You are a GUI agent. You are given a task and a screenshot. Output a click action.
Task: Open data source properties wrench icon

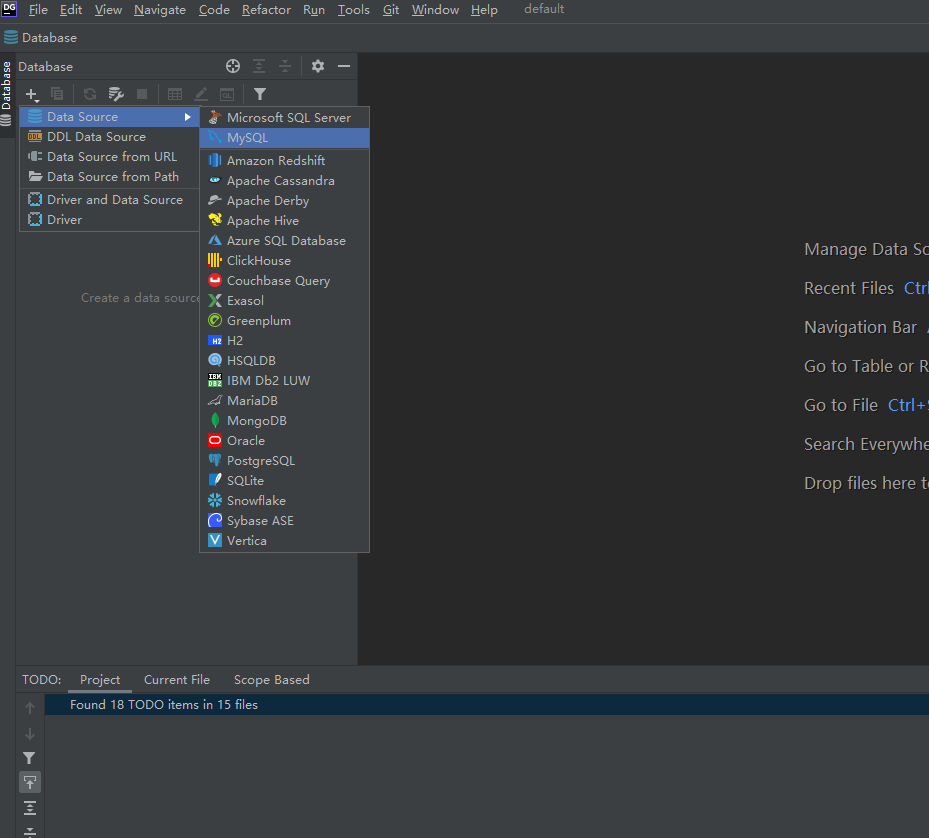(116, 94)
